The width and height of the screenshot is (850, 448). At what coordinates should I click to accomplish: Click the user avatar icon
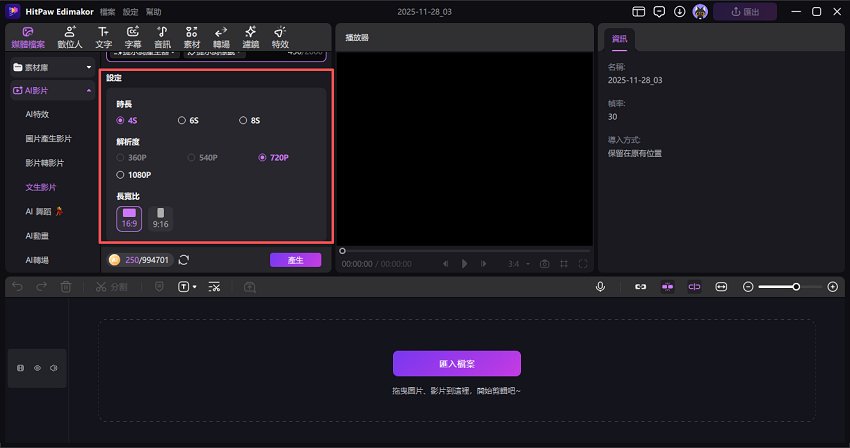(x=700, y=11)
